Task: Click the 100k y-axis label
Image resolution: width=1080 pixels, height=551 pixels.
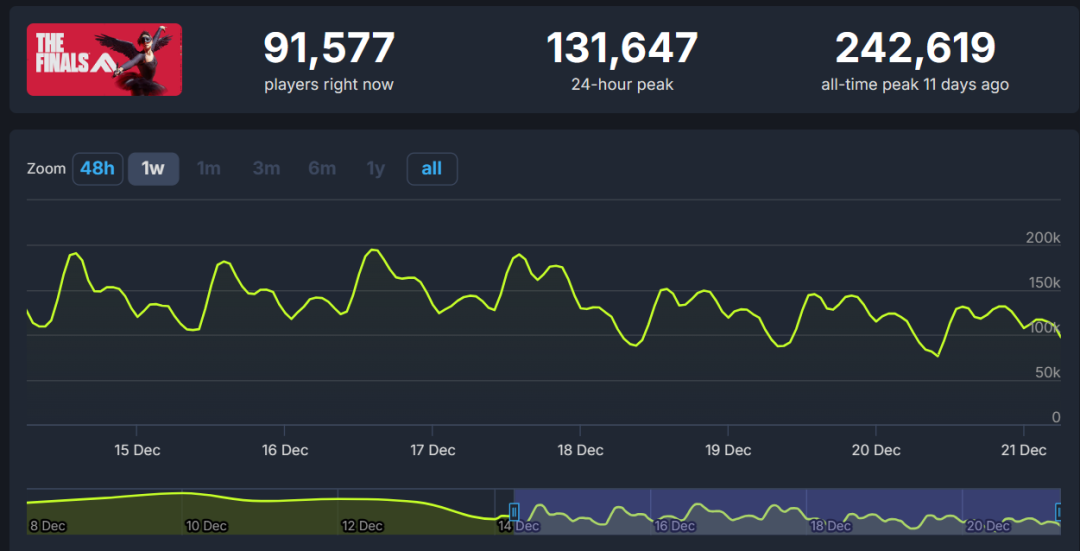Action: [1043, 328]
